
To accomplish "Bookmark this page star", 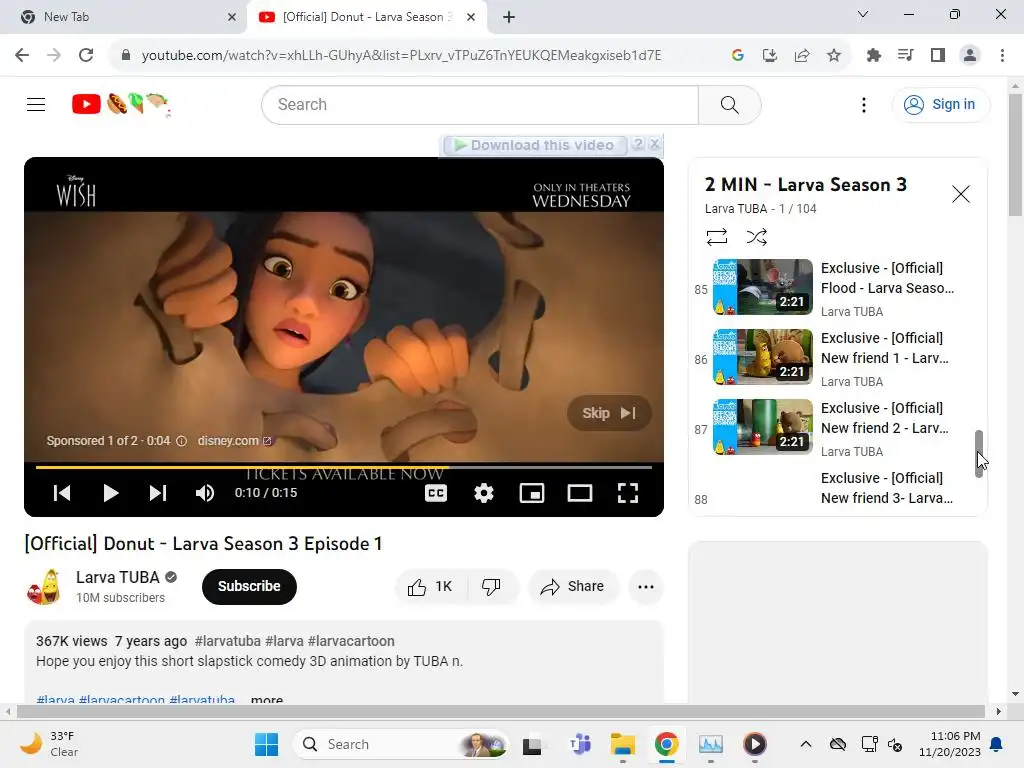I will click(x=833, y=56).
